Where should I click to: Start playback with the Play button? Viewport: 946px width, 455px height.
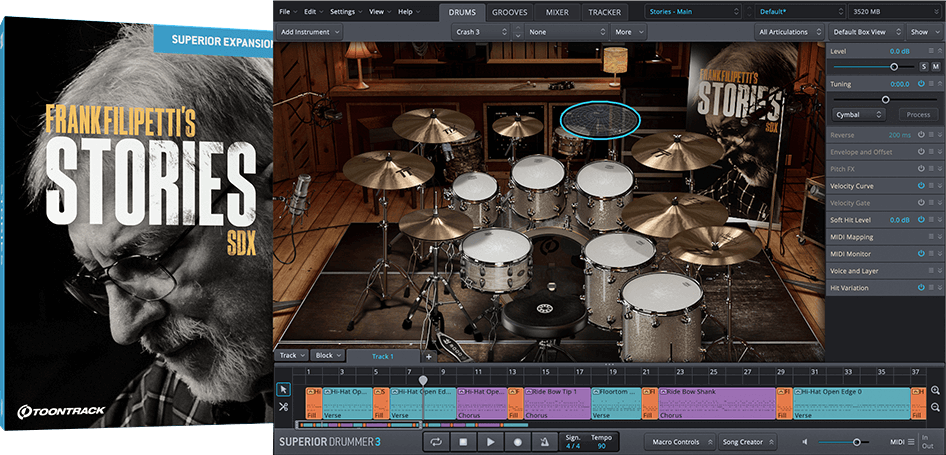[x=490, y=441]
